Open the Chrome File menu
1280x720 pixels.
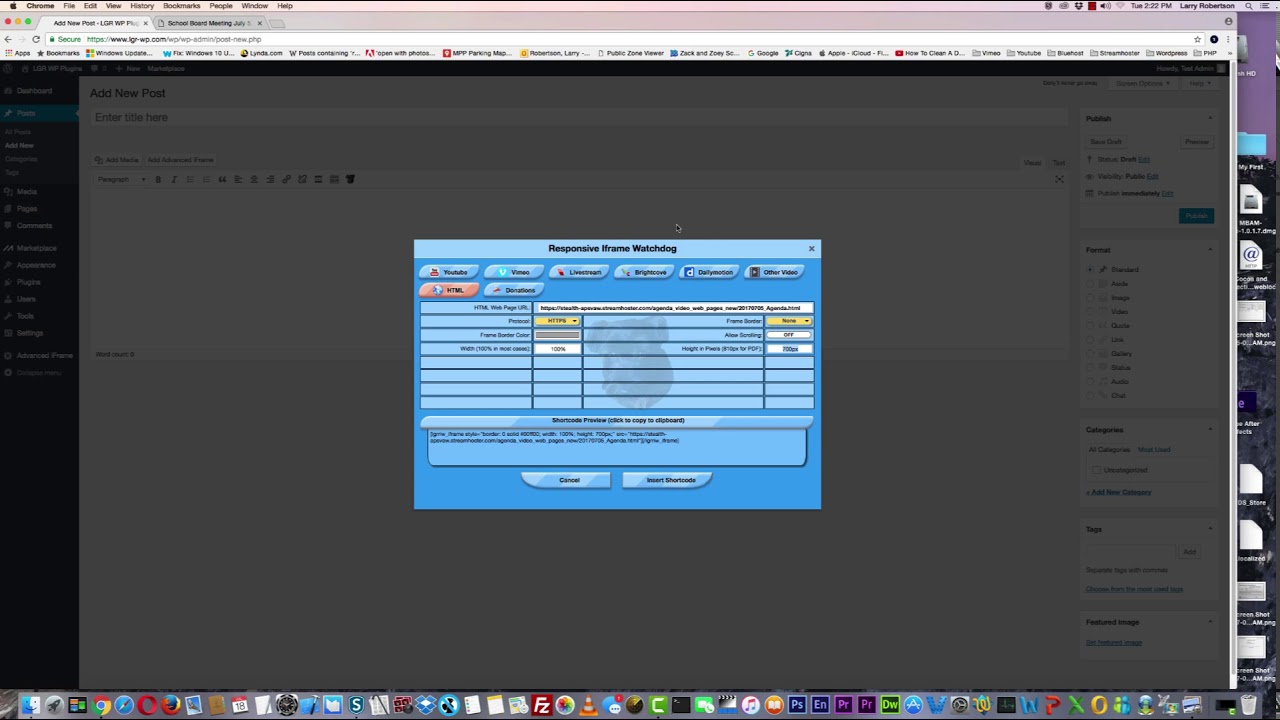(x=69, y=6)
